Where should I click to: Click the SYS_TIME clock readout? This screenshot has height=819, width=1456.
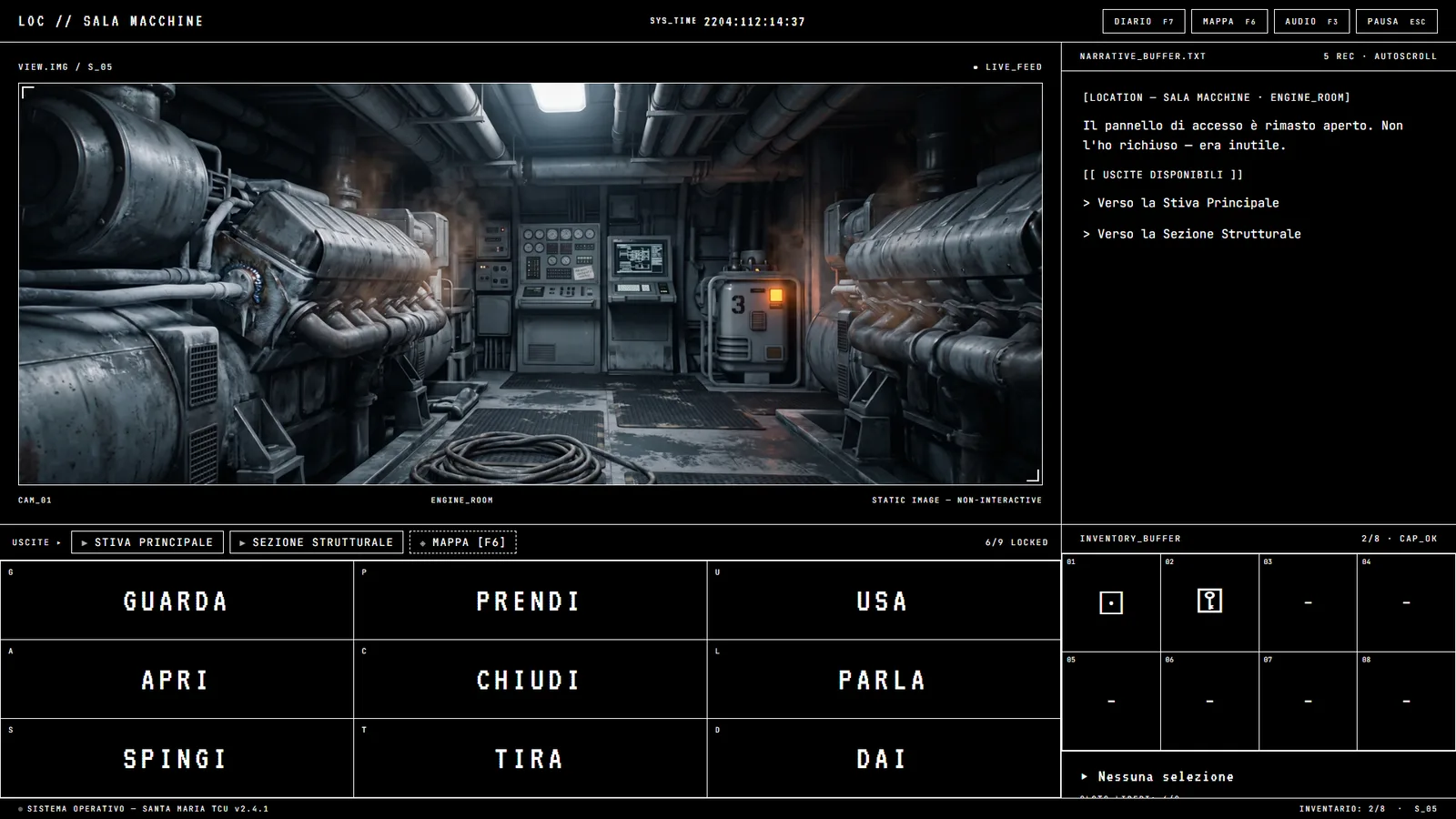tap(727, 21)
